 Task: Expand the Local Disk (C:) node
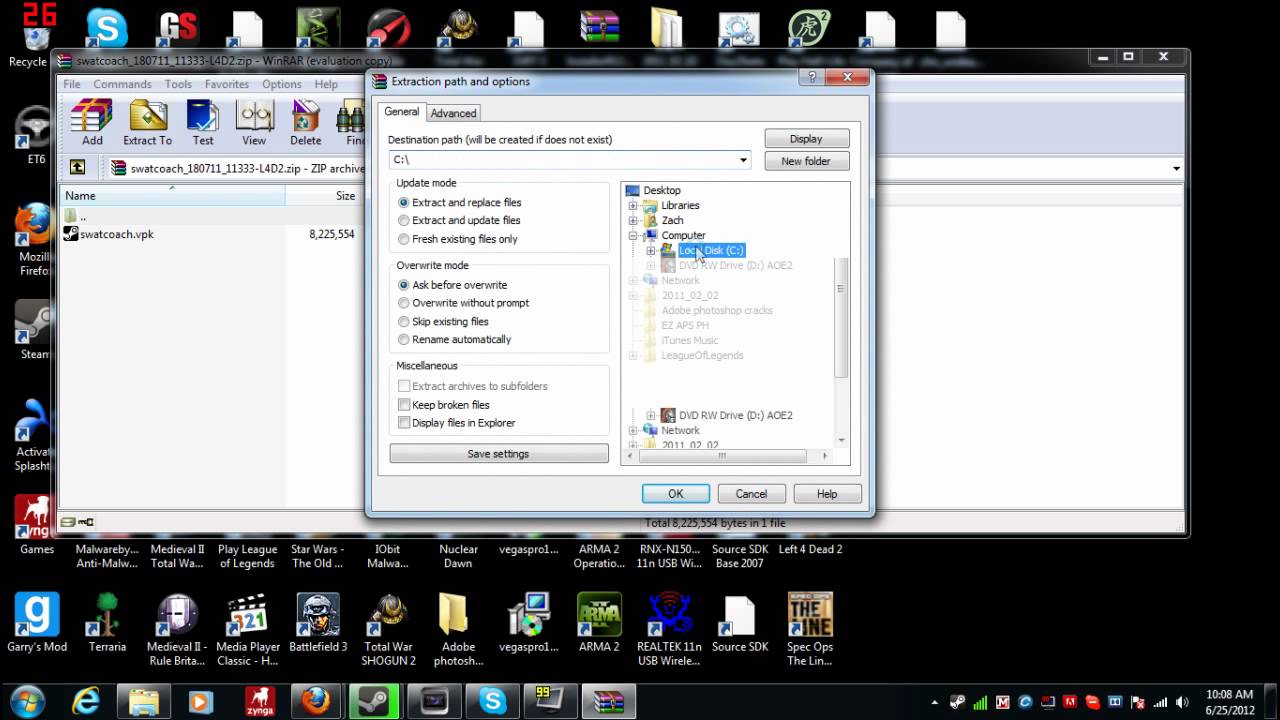(650, 251)
